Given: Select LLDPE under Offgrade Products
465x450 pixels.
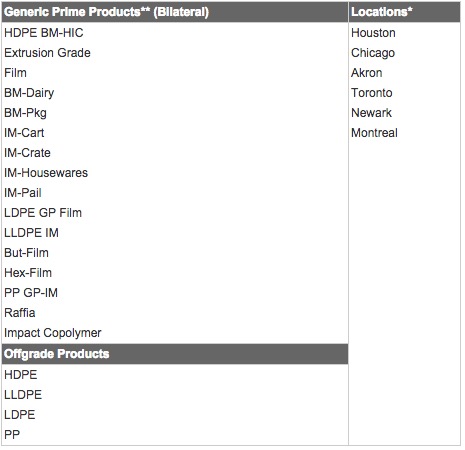Looking at the screenshot, I should tap(23, 395).
